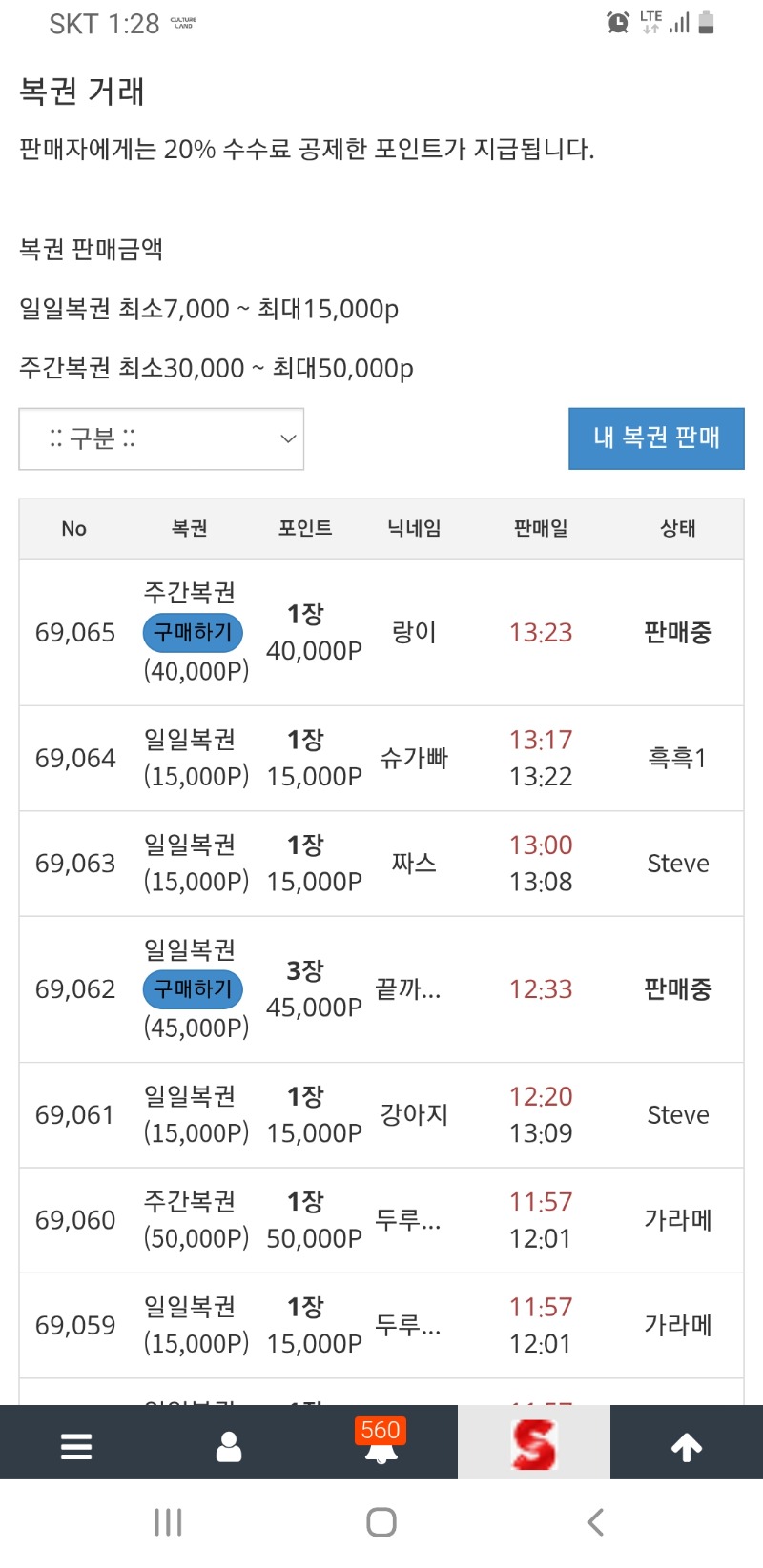Viewport: 763px width, 1568px height.
Task: Select the 포인트 column header
Action: [305, 528]
